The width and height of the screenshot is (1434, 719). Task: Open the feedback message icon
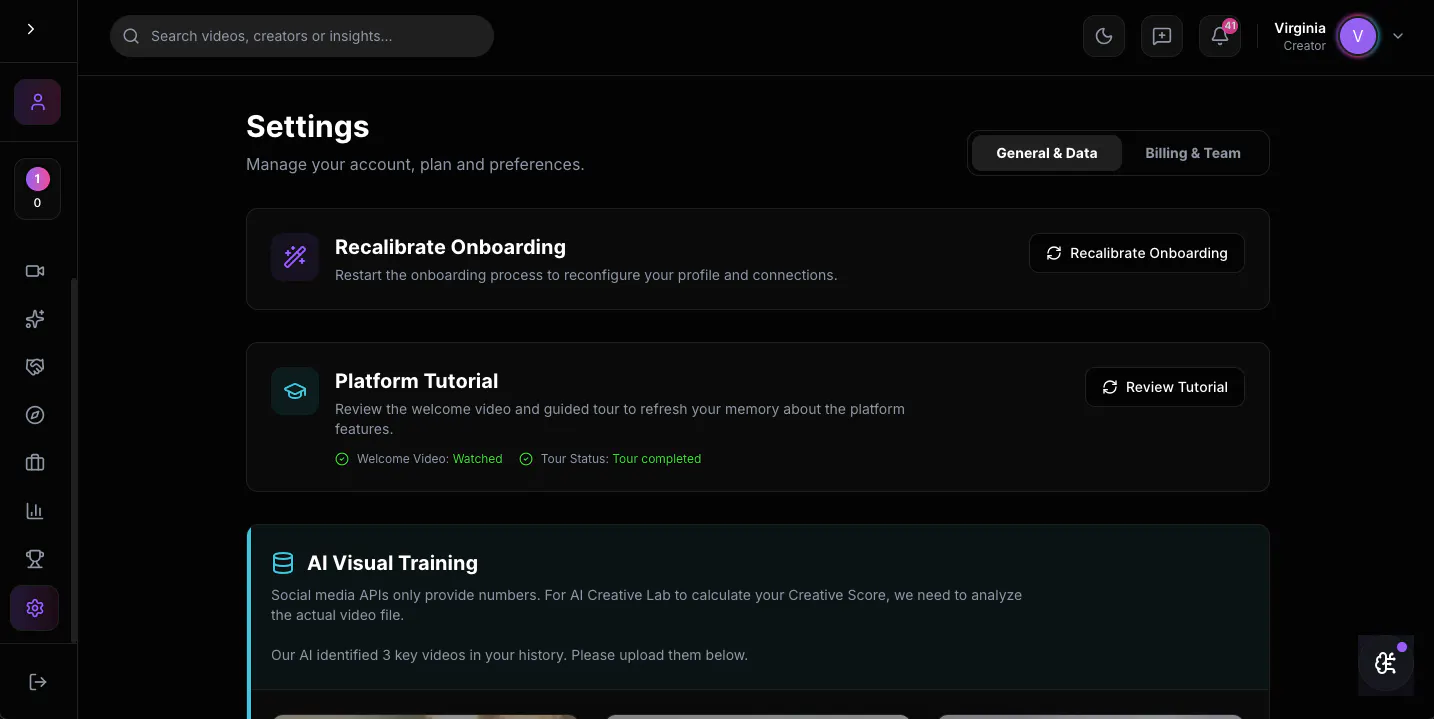click(1162, 36)
